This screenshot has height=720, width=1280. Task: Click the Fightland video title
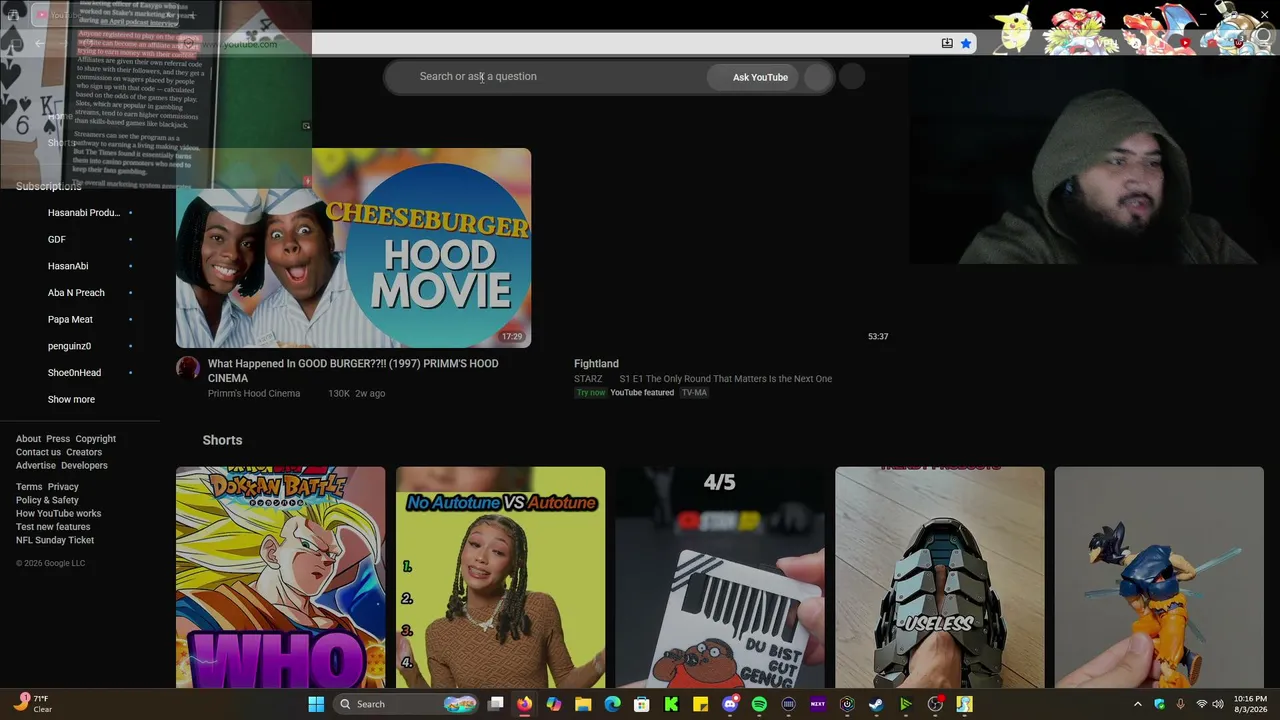coord(596,364)
